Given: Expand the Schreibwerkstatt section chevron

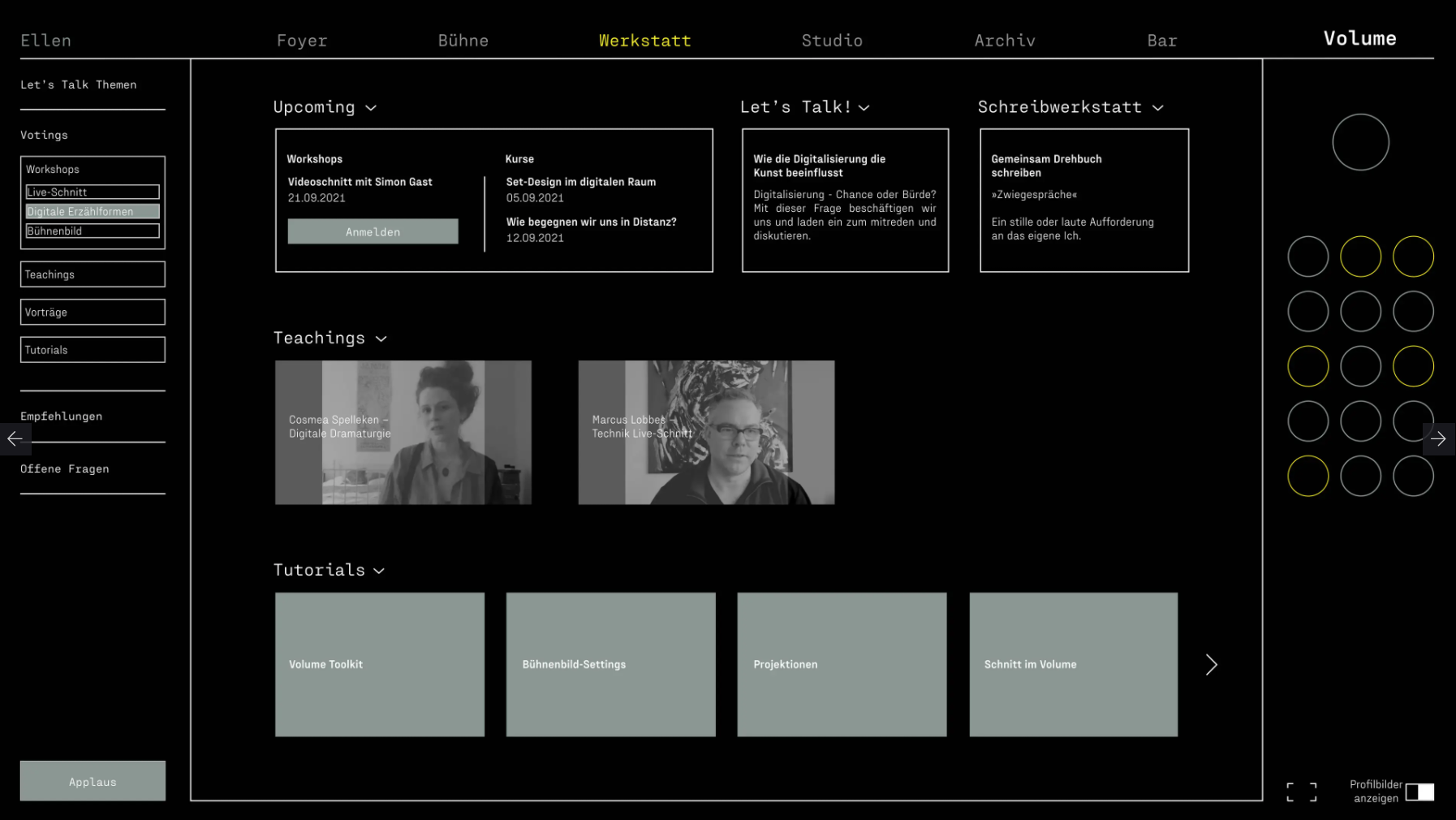Looking at the screenshot, I should coord(1158,108).
